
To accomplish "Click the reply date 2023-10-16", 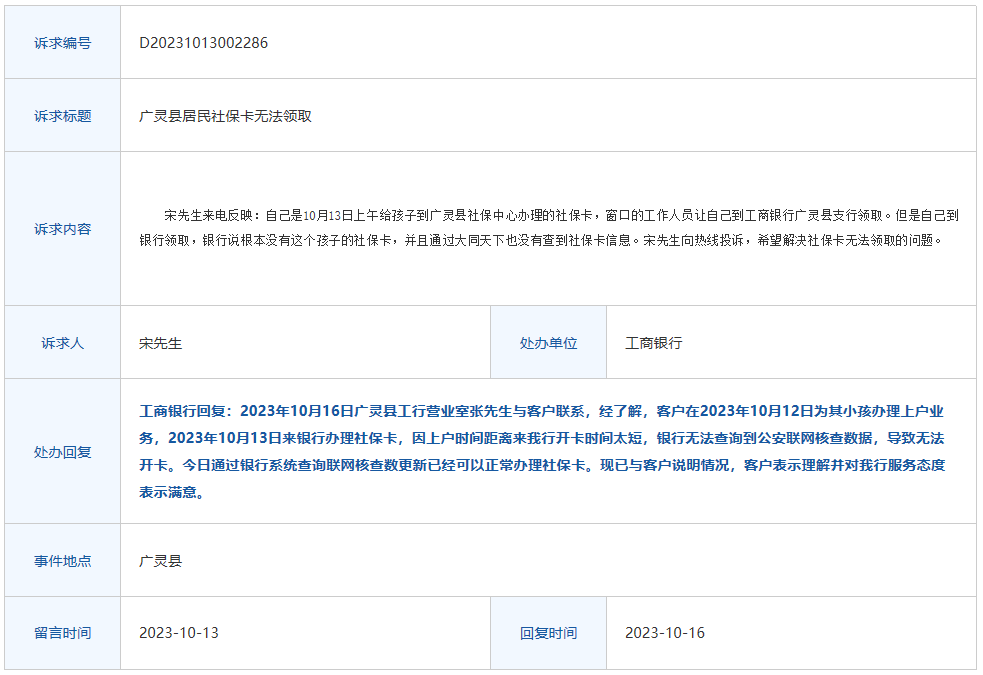I will (665, 633).
